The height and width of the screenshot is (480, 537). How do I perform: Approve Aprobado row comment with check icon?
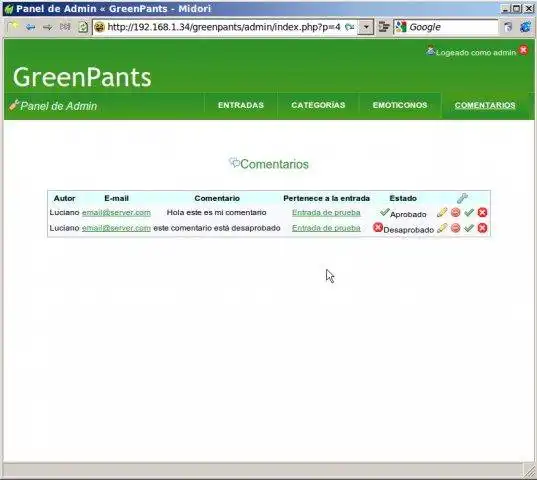click(x=469, y=213)
